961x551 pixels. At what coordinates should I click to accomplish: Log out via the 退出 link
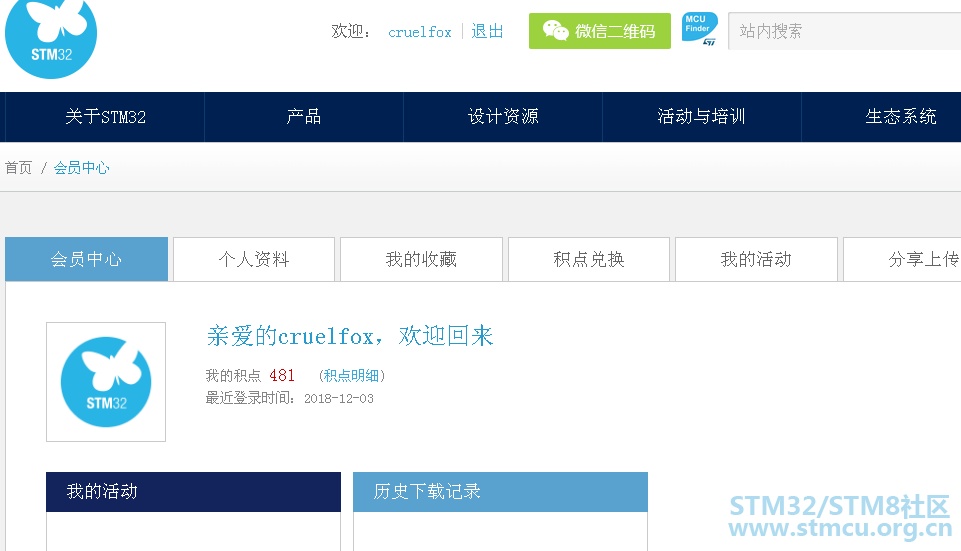click(x=487, y=31)
